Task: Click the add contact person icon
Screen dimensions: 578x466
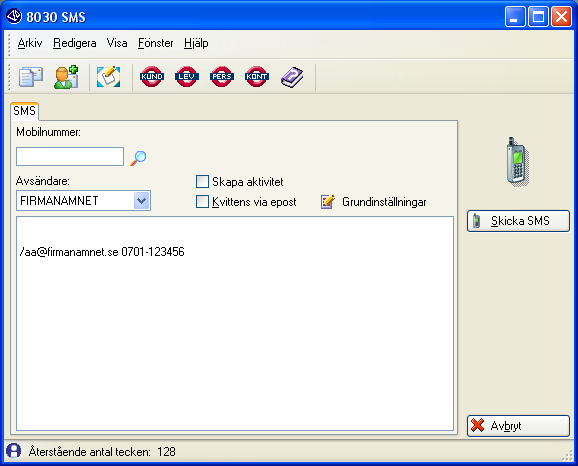Action: click(66, 77)
